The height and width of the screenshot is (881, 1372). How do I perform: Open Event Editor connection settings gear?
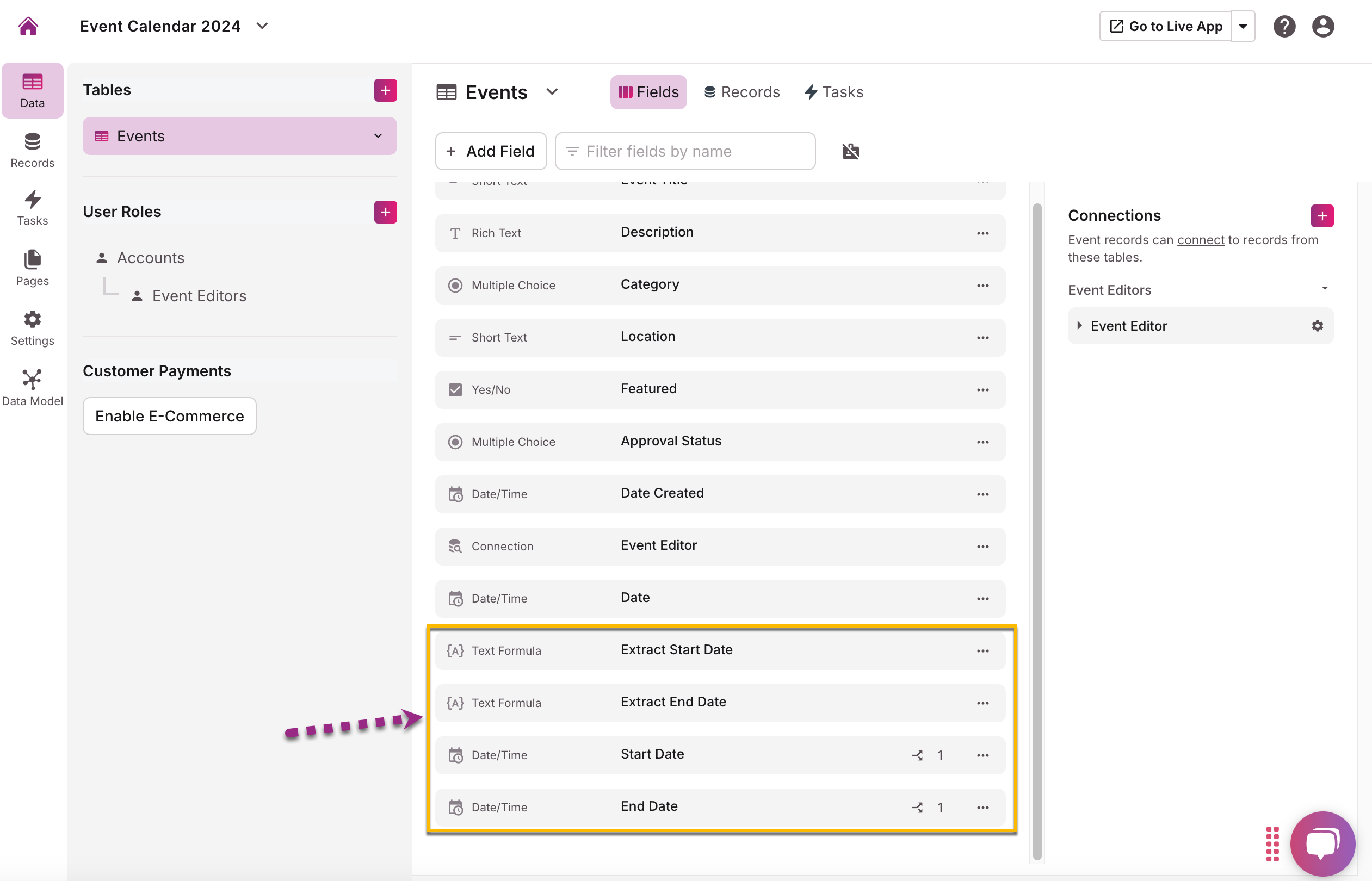click(x=1317, y=326)
